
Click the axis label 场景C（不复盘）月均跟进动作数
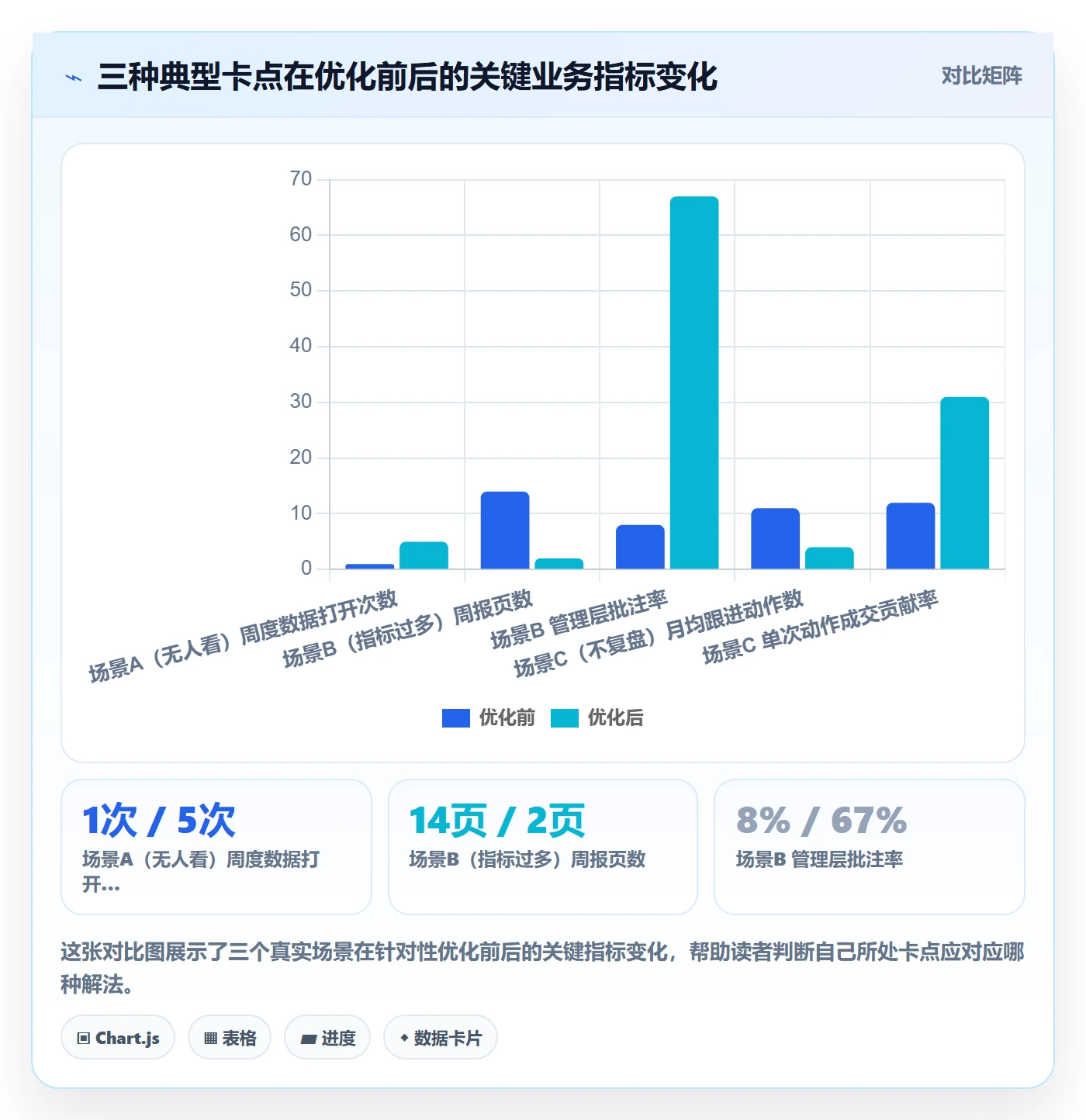(659, 634)
